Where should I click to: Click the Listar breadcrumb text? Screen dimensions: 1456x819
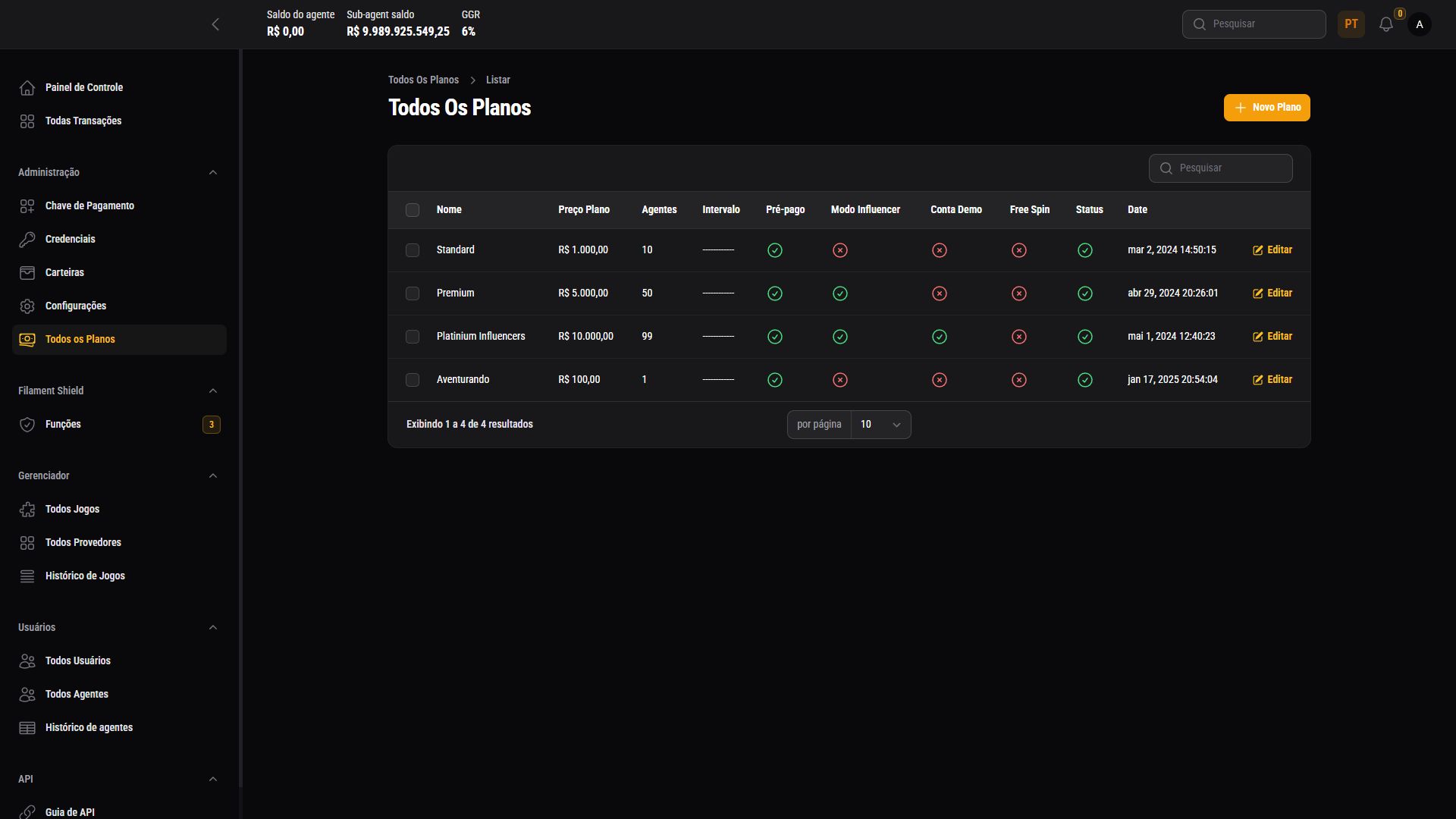[498, 80]
